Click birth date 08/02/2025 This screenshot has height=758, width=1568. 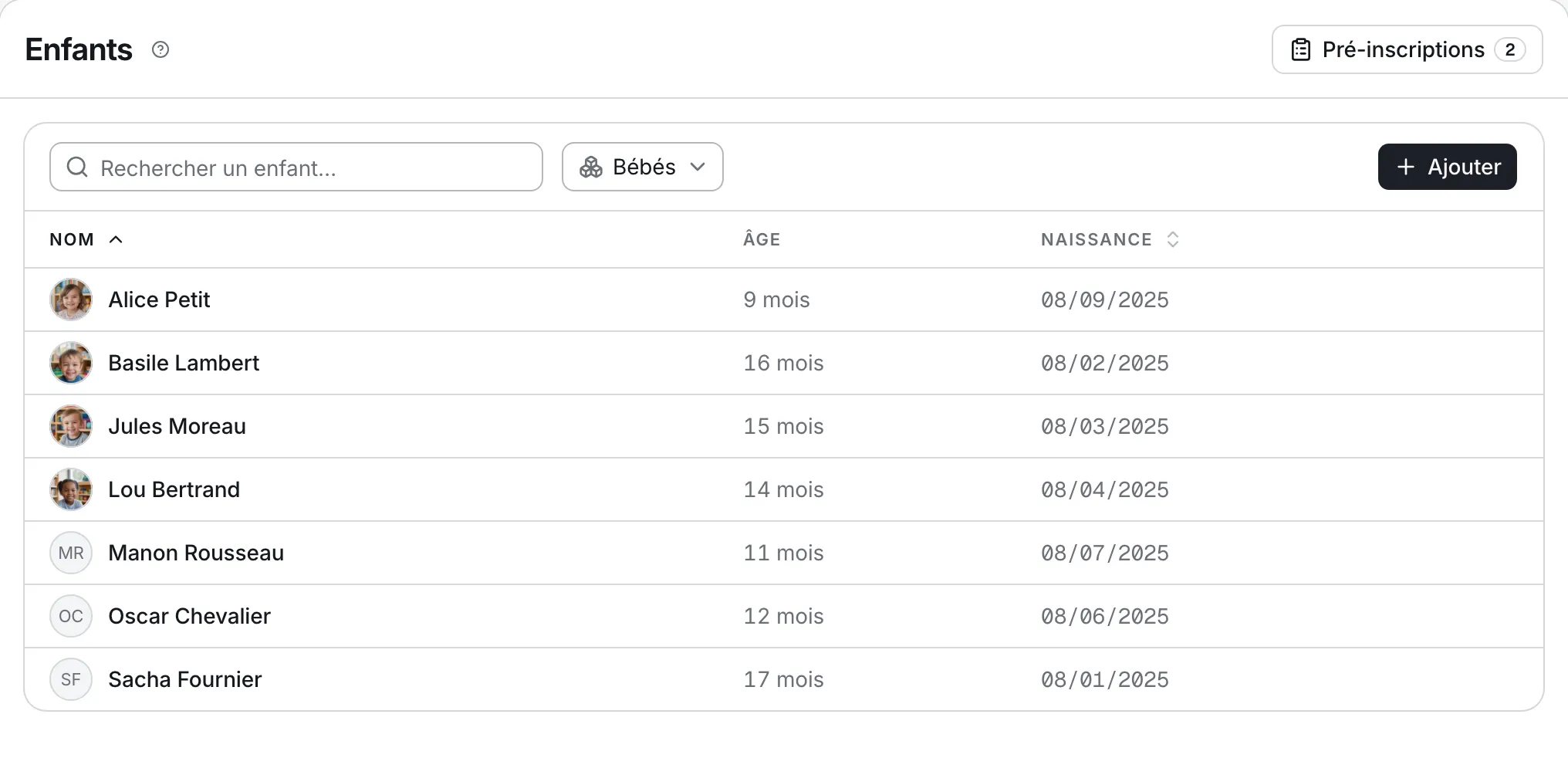(1105, 363)
